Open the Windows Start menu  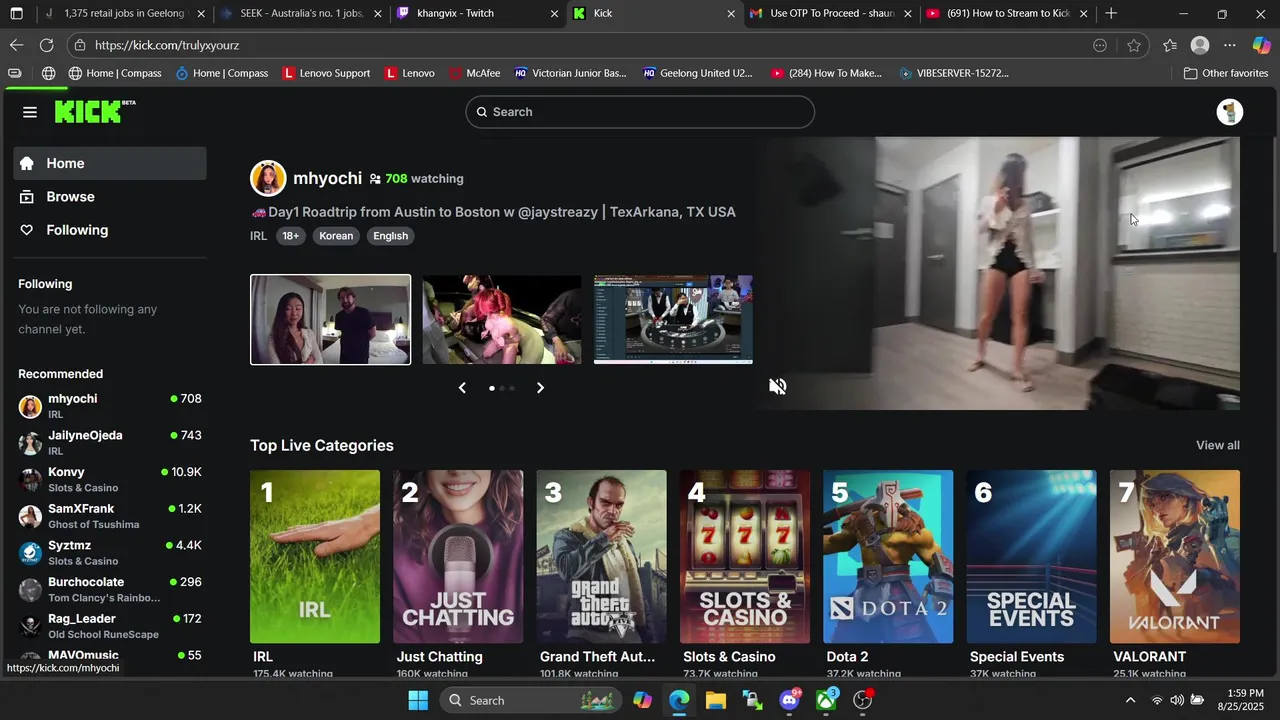tap(418, 700)
